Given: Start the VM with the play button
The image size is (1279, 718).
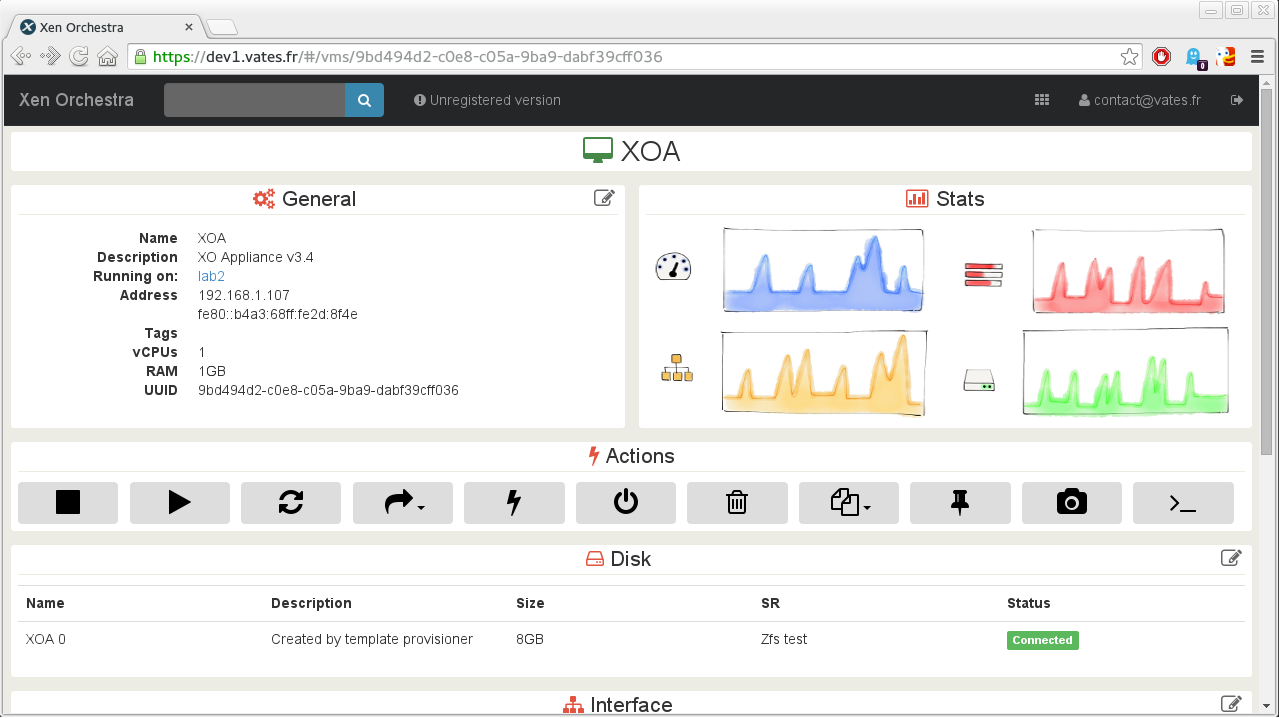Looking at the screenshot, I should tap(180, 503).
